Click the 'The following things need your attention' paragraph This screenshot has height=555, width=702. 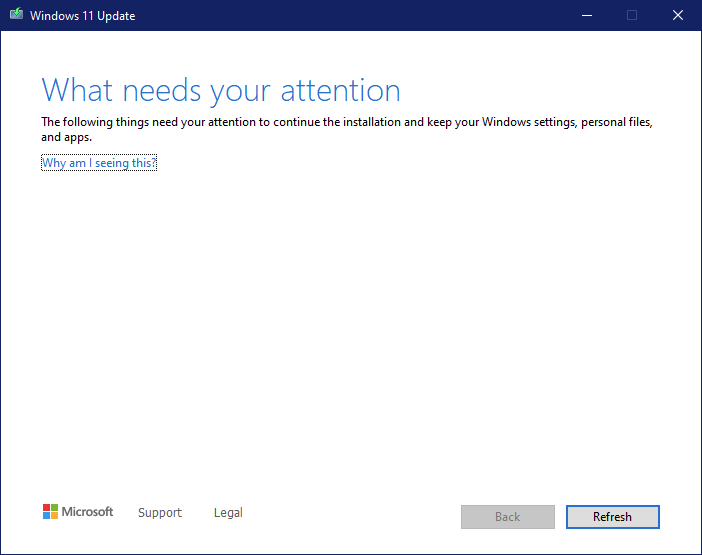click(x=347, y=129)
